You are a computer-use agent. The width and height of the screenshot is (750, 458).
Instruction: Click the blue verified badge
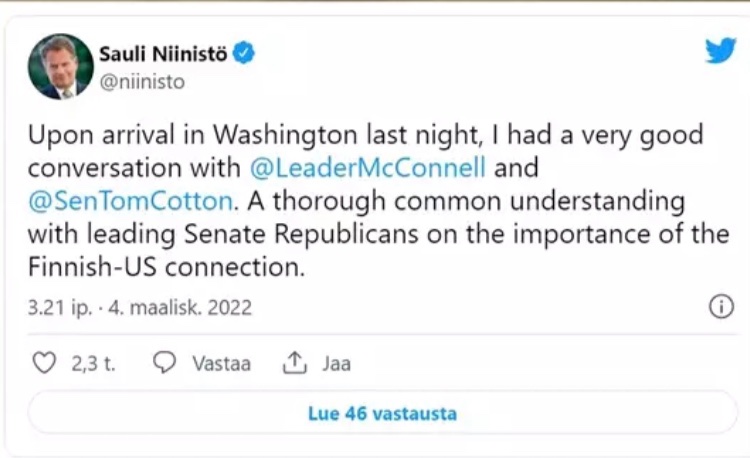(244, 53)
